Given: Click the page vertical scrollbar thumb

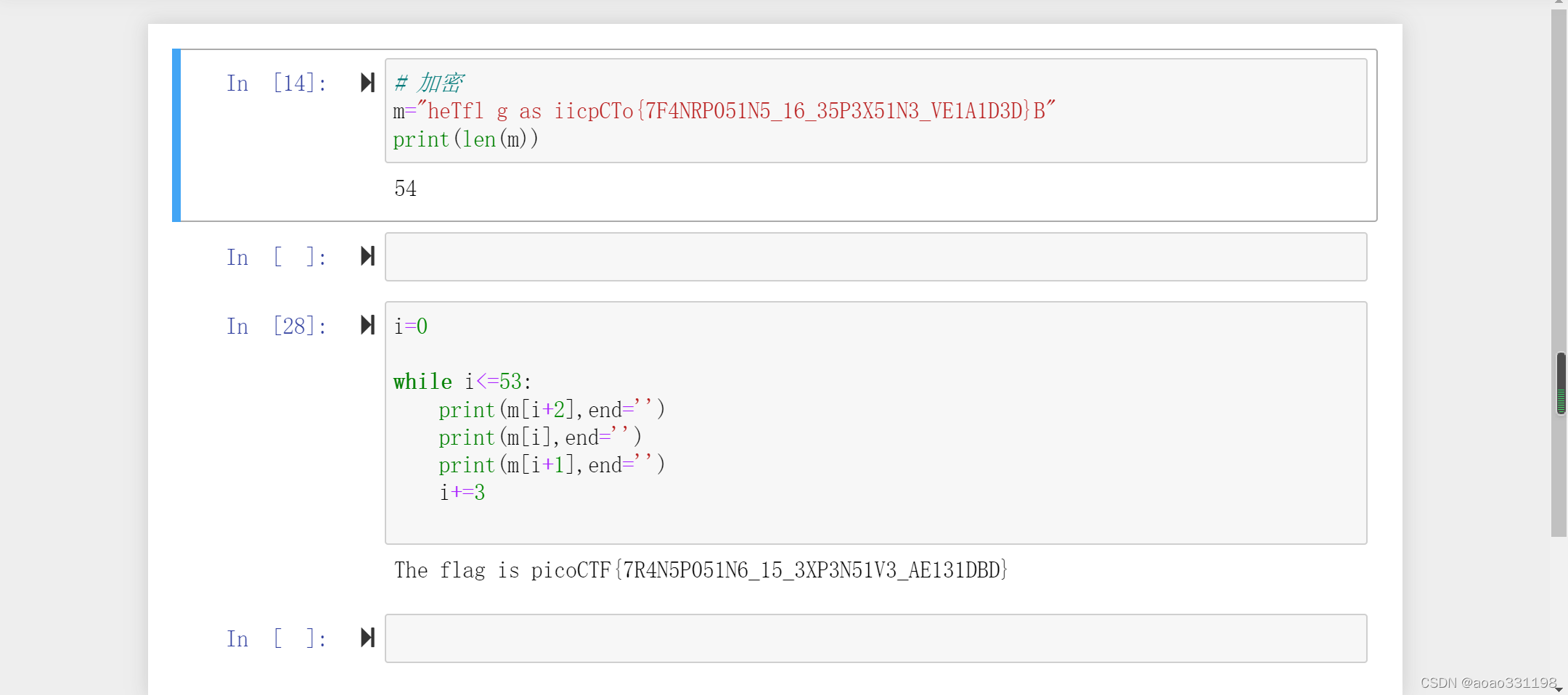Looking at the screenshot, I should pyautogui.click(x=1559, y=273).
